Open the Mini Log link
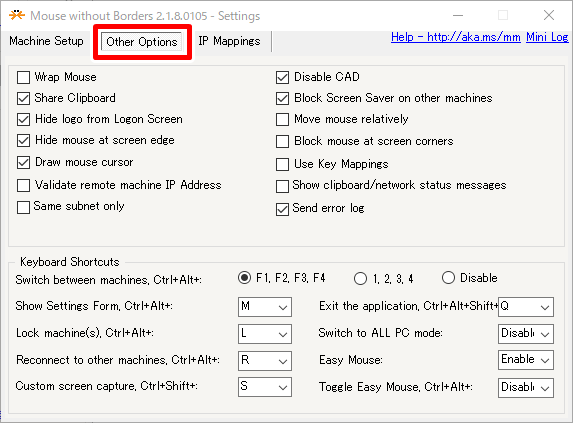This screenshot has width=573, height=423. (547, 37)
